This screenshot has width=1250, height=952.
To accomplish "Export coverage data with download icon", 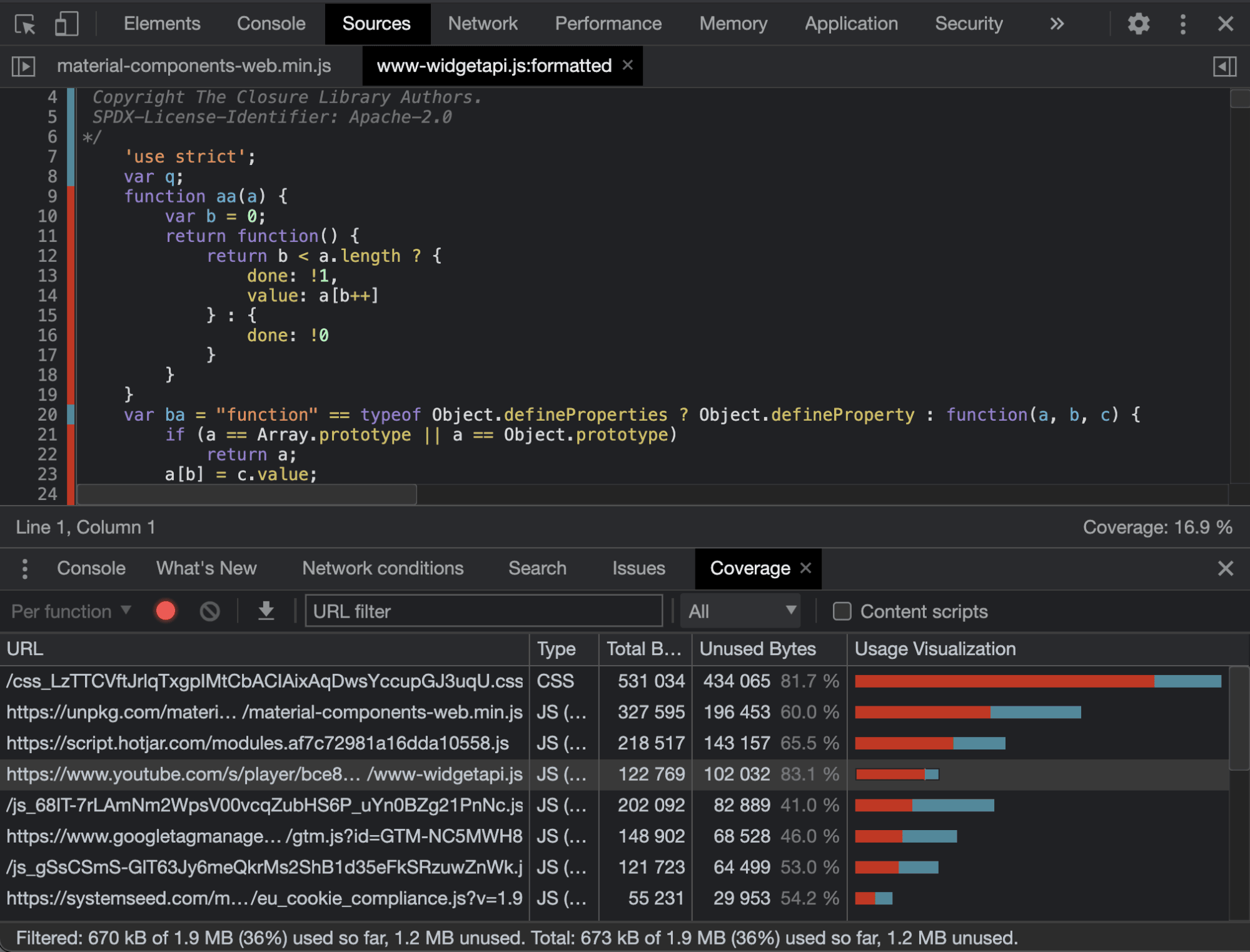I will point(266,611).
